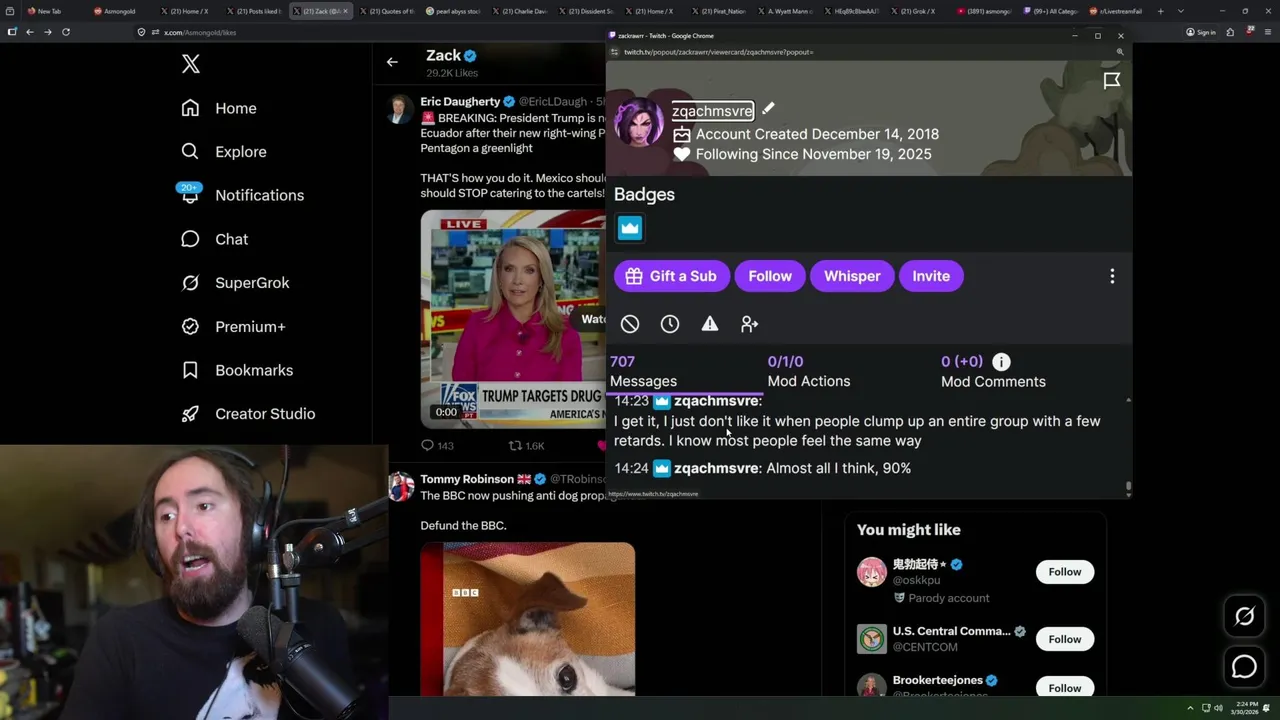Play the Fox News video thumbnail

(x=513, y=318)
